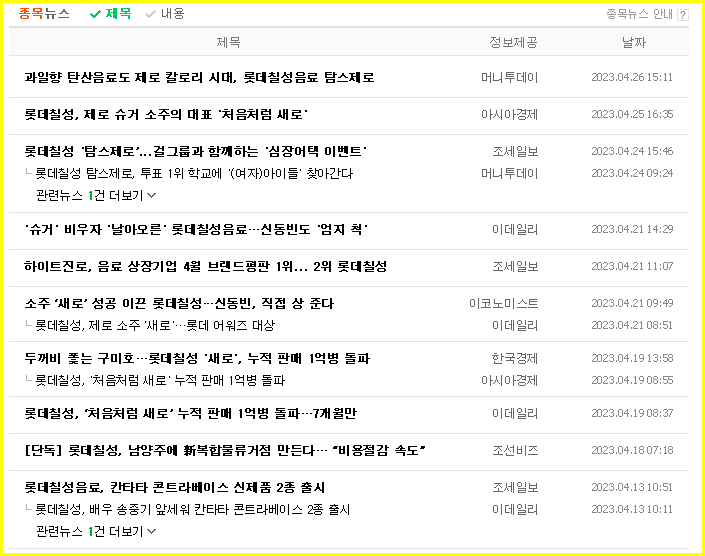
Task: Click date 2023.04.21 11:07
Action: pos(632,267)
